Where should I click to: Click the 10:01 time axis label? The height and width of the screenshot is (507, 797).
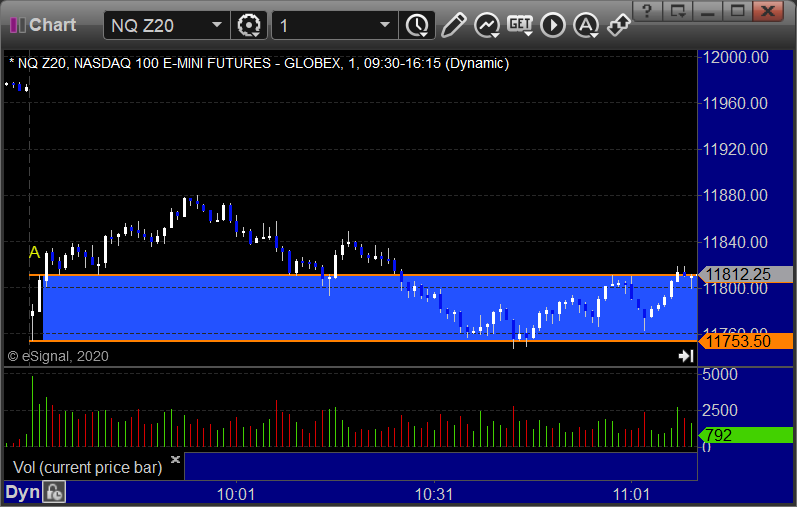click(x=236, y=494)
